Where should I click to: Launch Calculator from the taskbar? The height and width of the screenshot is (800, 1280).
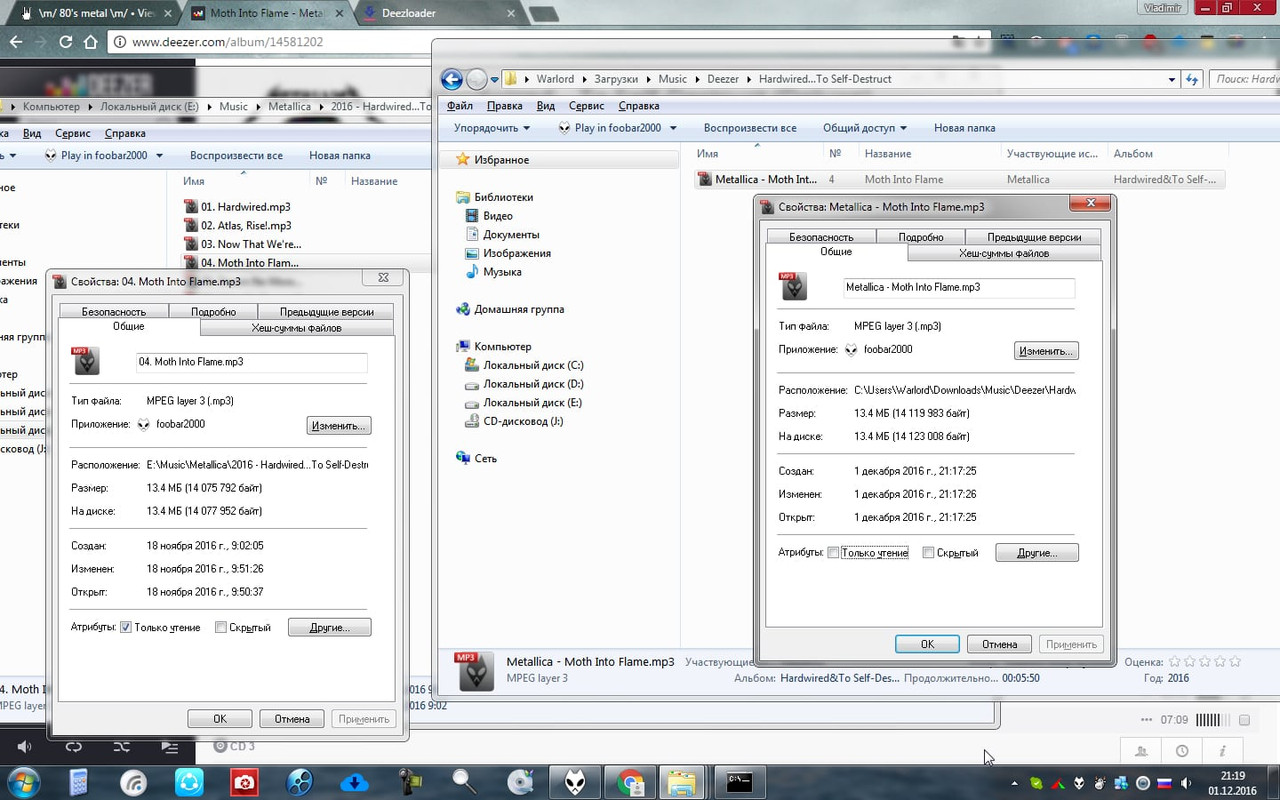coord(78,781)
